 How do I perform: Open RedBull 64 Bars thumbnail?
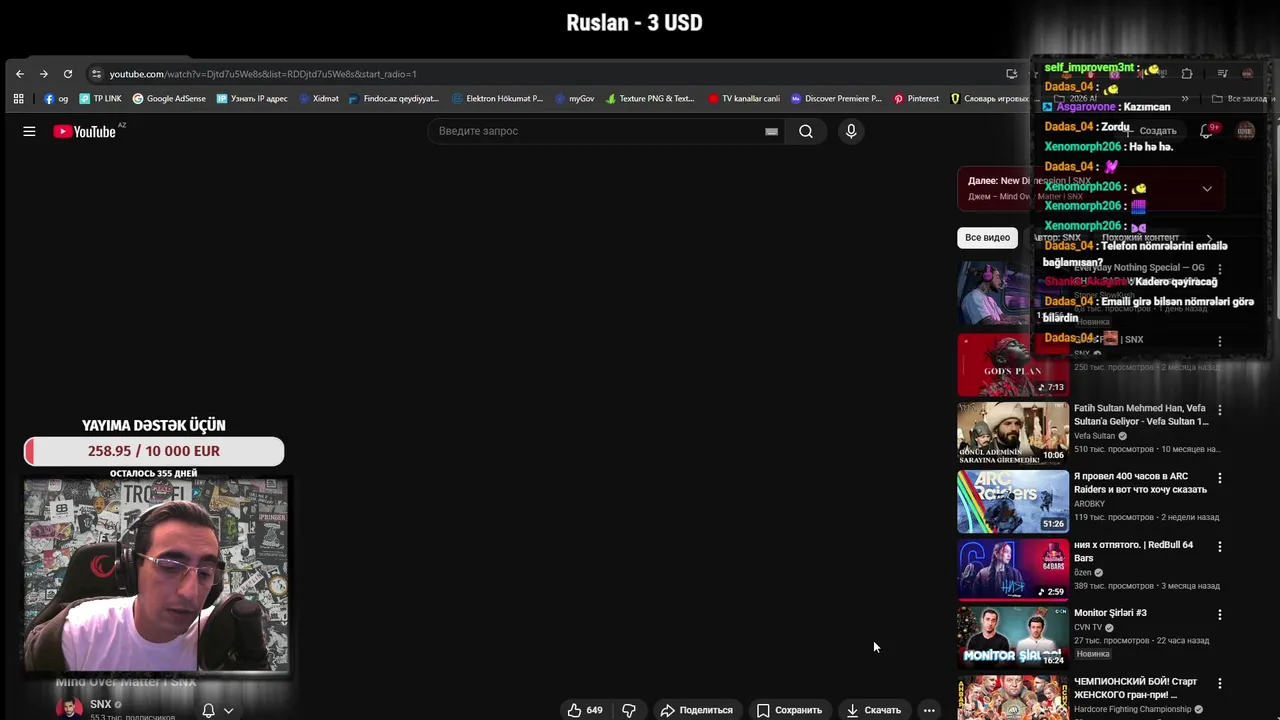1013,569
